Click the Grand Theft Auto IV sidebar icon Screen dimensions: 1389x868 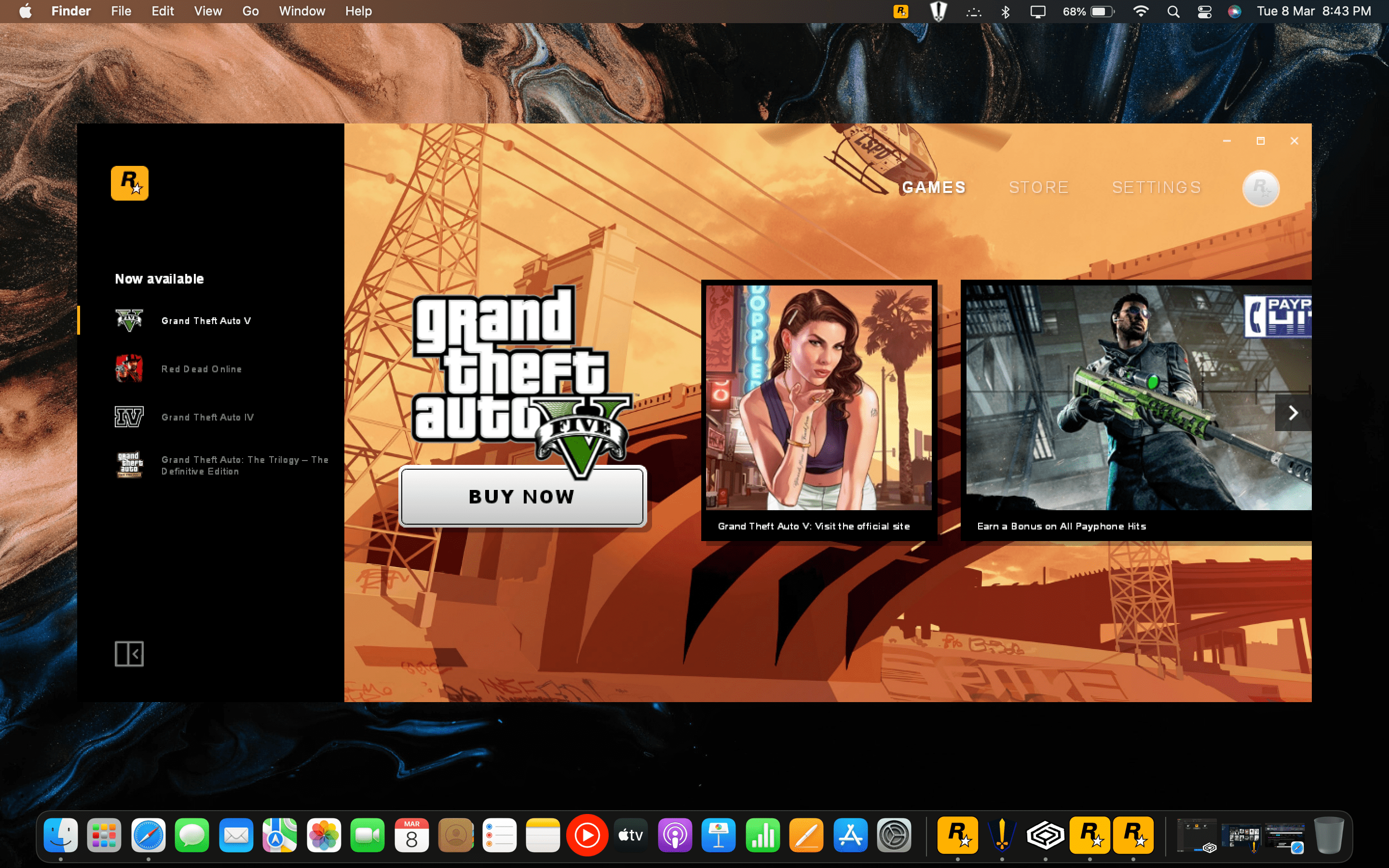128,416
